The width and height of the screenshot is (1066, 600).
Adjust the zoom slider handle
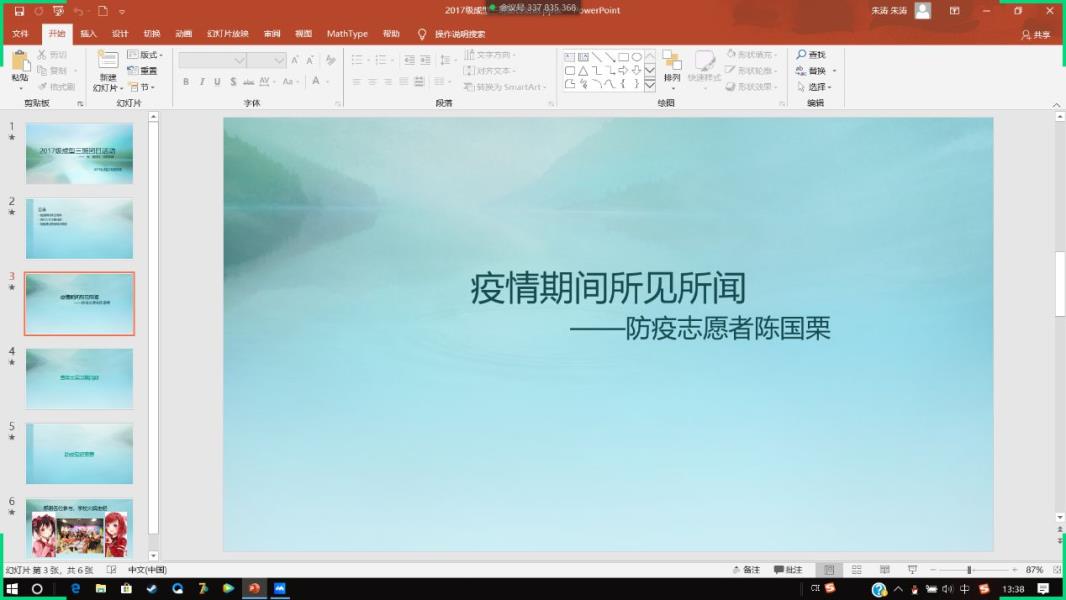coord(969,569)
